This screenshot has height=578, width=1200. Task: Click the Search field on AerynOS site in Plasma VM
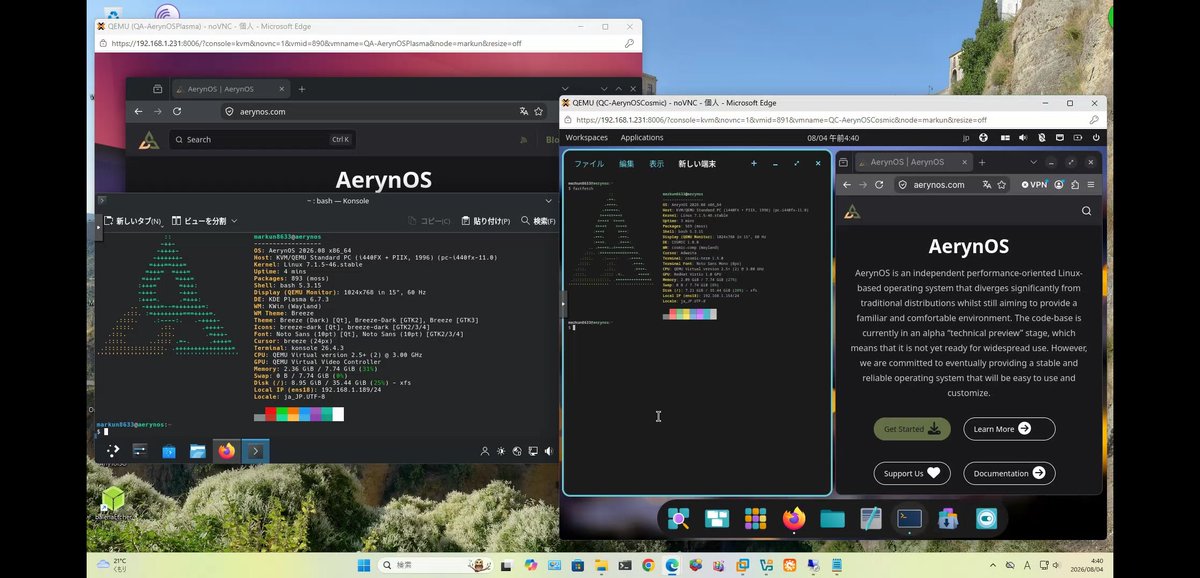click(263, 140)
